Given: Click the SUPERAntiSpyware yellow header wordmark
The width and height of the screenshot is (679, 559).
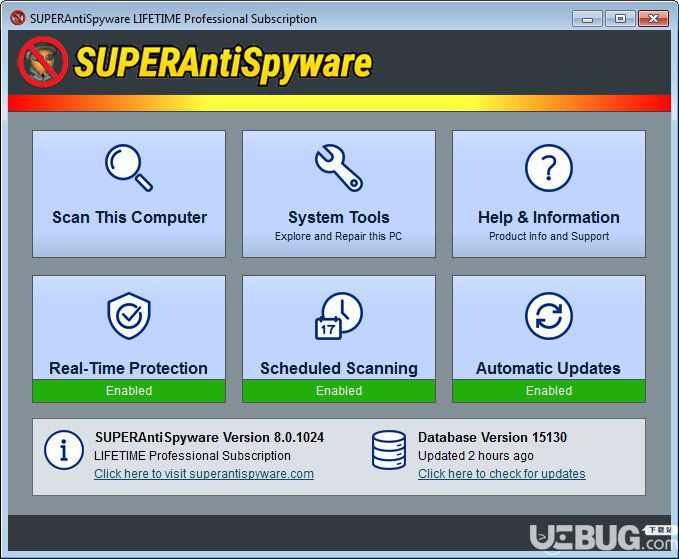Looking at the screenshot, I should click(223, 63).
